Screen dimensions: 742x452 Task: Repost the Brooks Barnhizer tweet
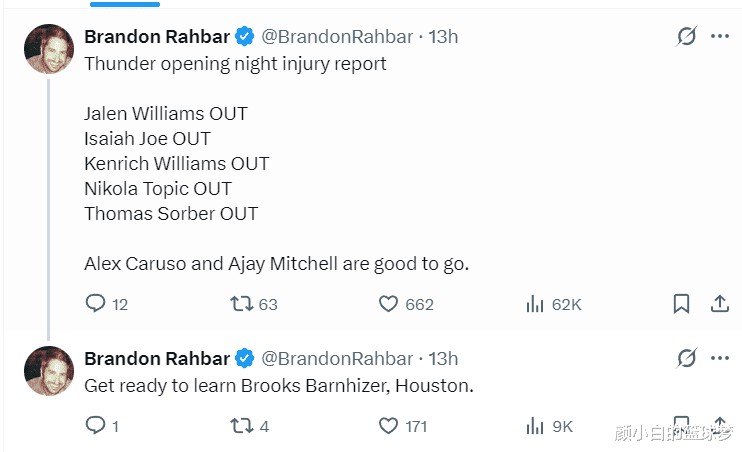click(x=243, y=426)
